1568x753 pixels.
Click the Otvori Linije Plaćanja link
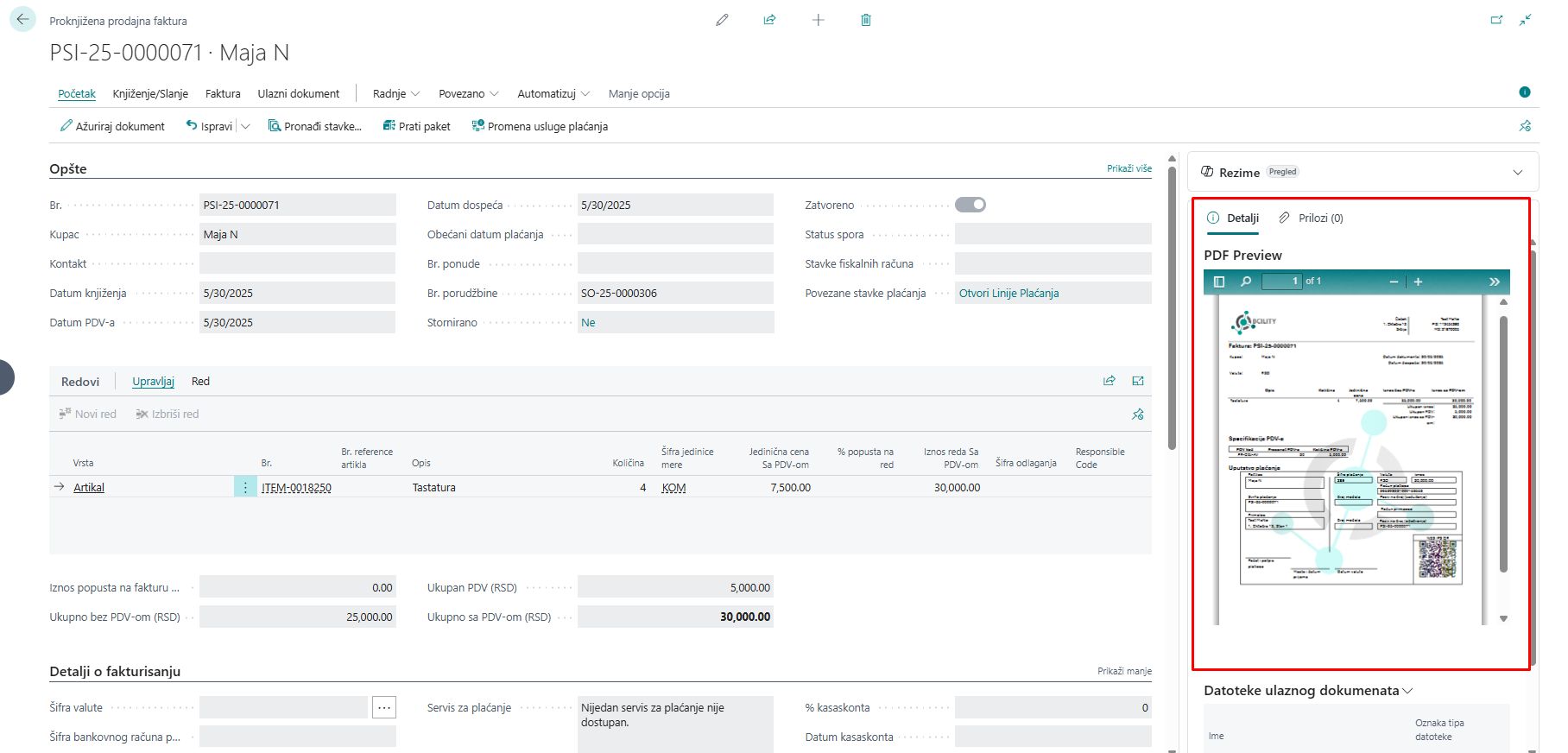coord(1008,294)
